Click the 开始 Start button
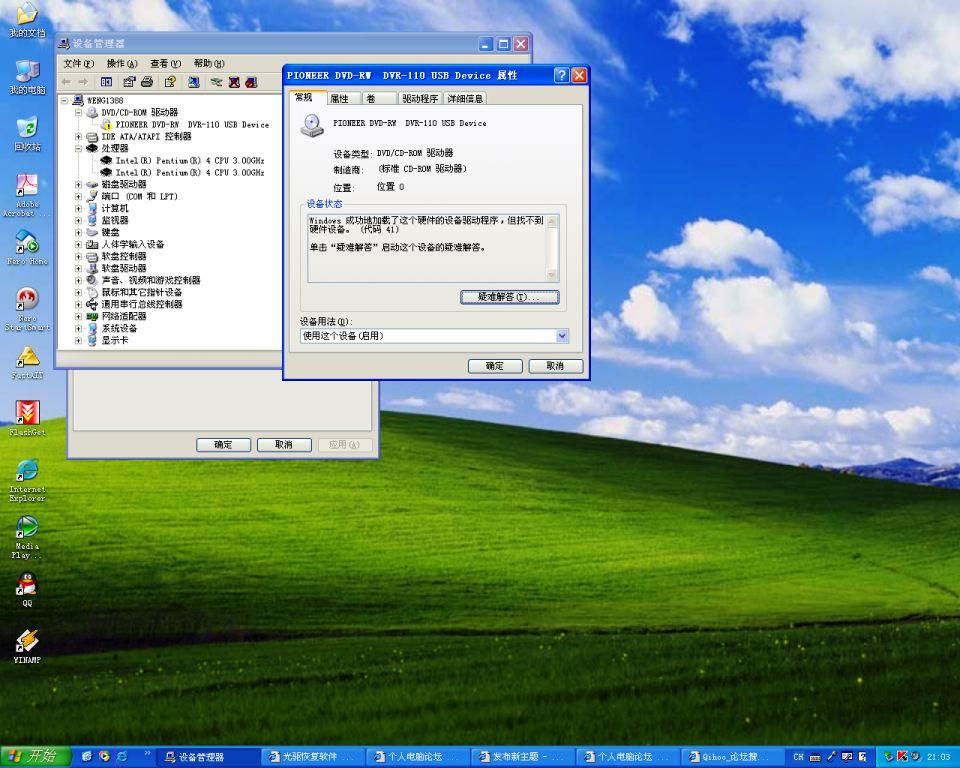The height and width of the screenshot is (768, 960). click(36, 756)
